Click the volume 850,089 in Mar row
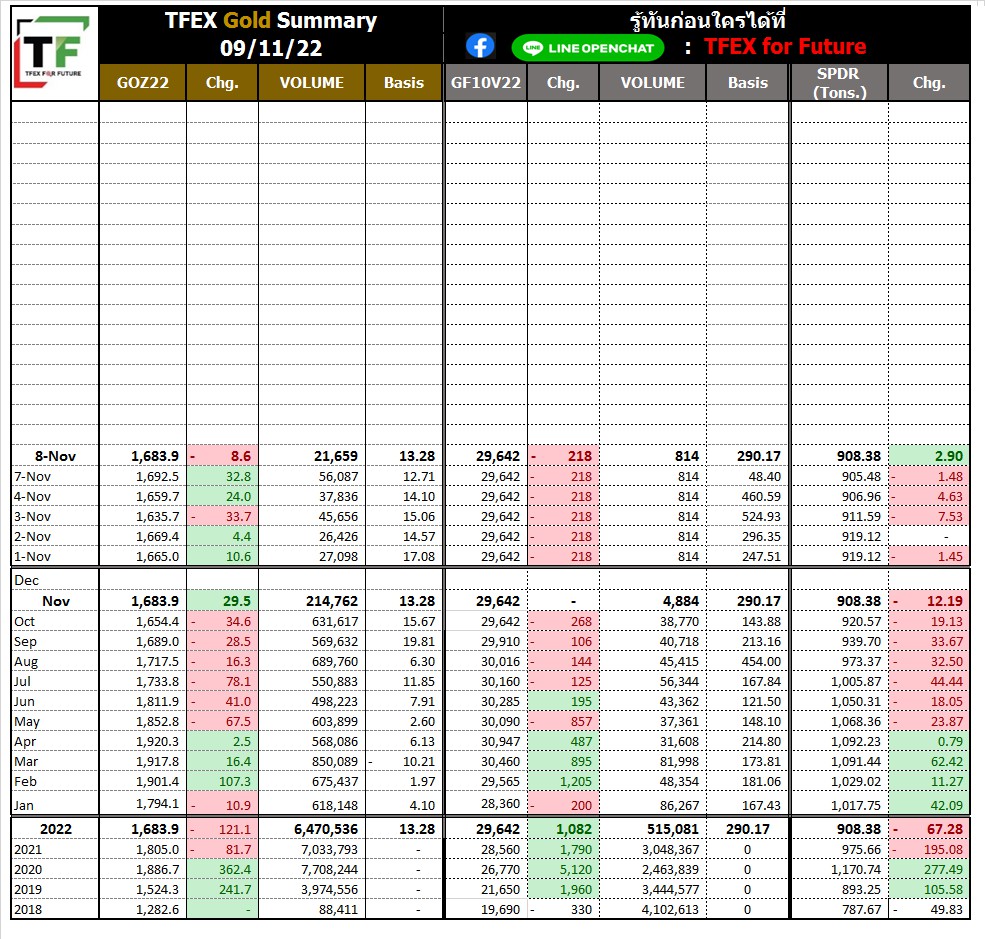The image size is (985, 939). (x=334, y=761)
